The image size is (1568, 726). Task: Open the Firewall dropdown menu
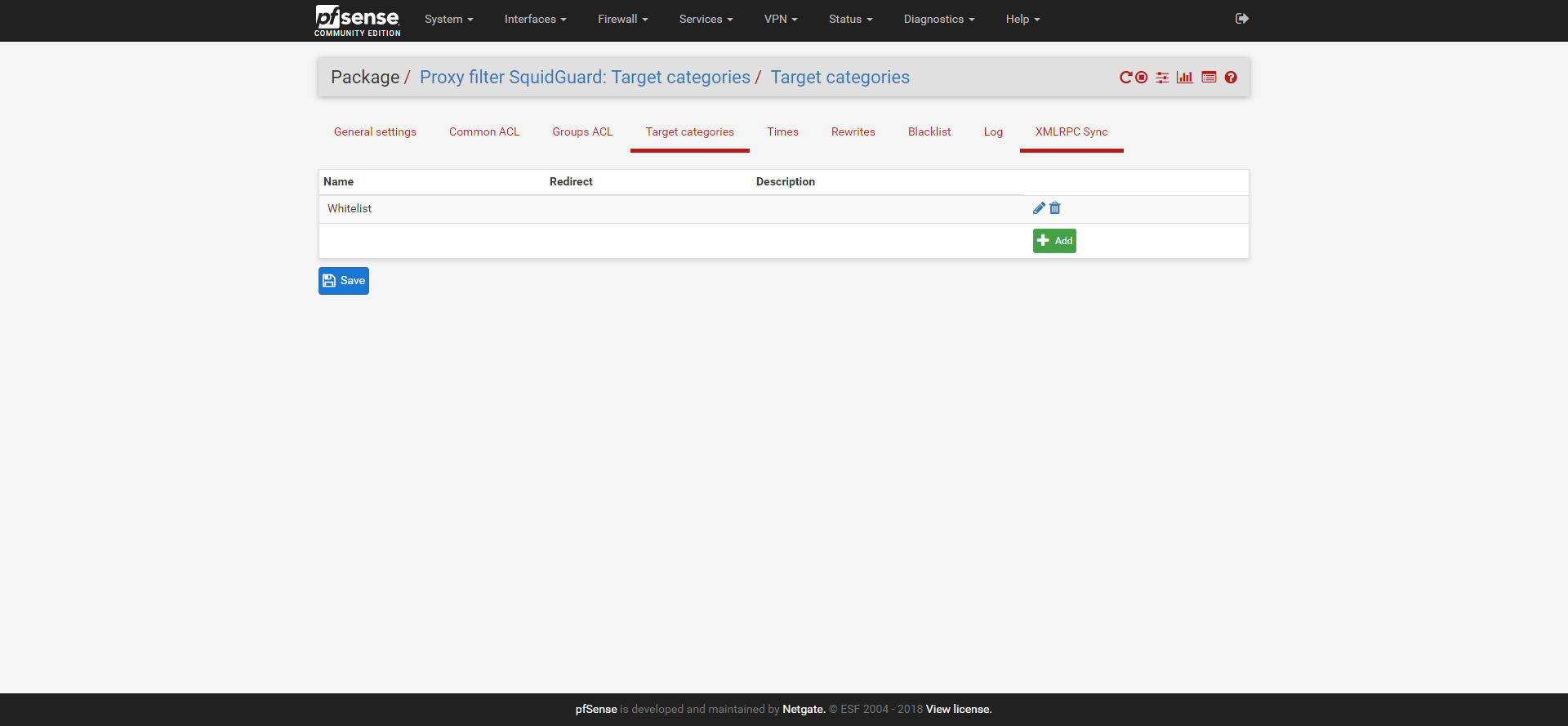(x=622, y=20)
